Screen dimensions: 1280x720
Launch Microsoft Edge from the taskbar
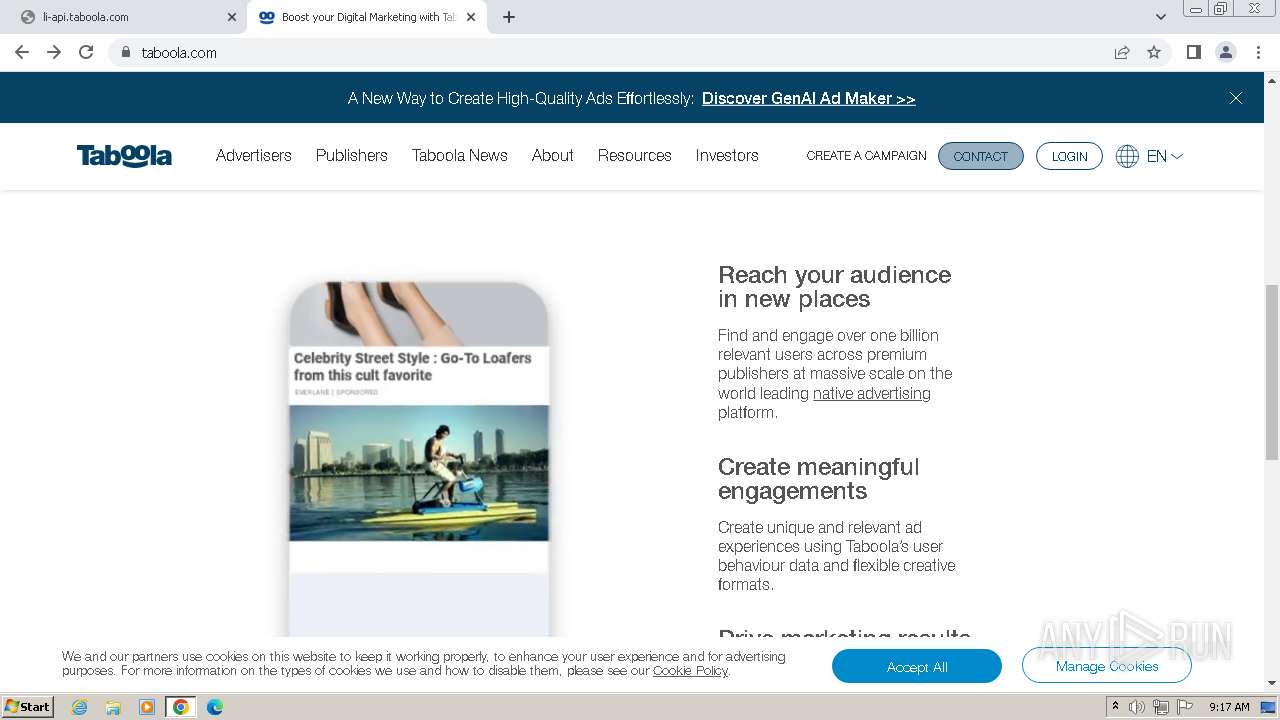214,707
